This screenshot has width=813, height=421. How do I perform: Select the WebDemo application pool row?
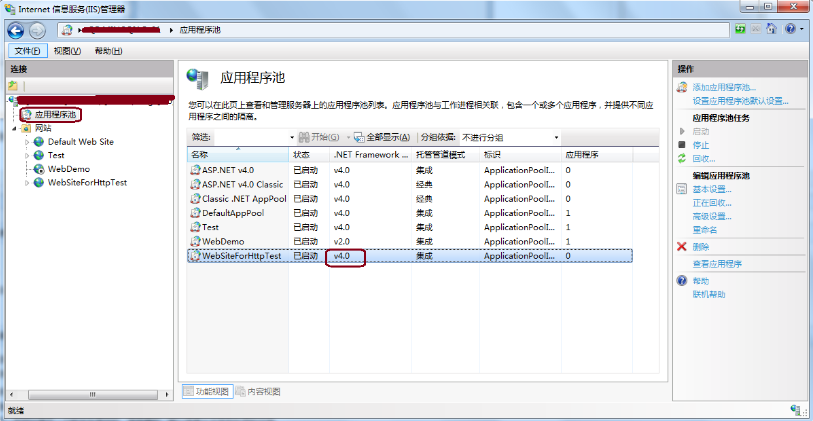(x=410, y=241)
